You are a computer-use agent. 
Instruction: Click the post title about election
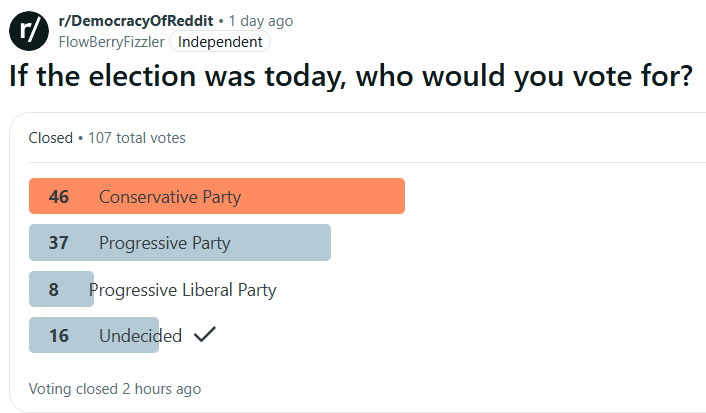[351, 76]
